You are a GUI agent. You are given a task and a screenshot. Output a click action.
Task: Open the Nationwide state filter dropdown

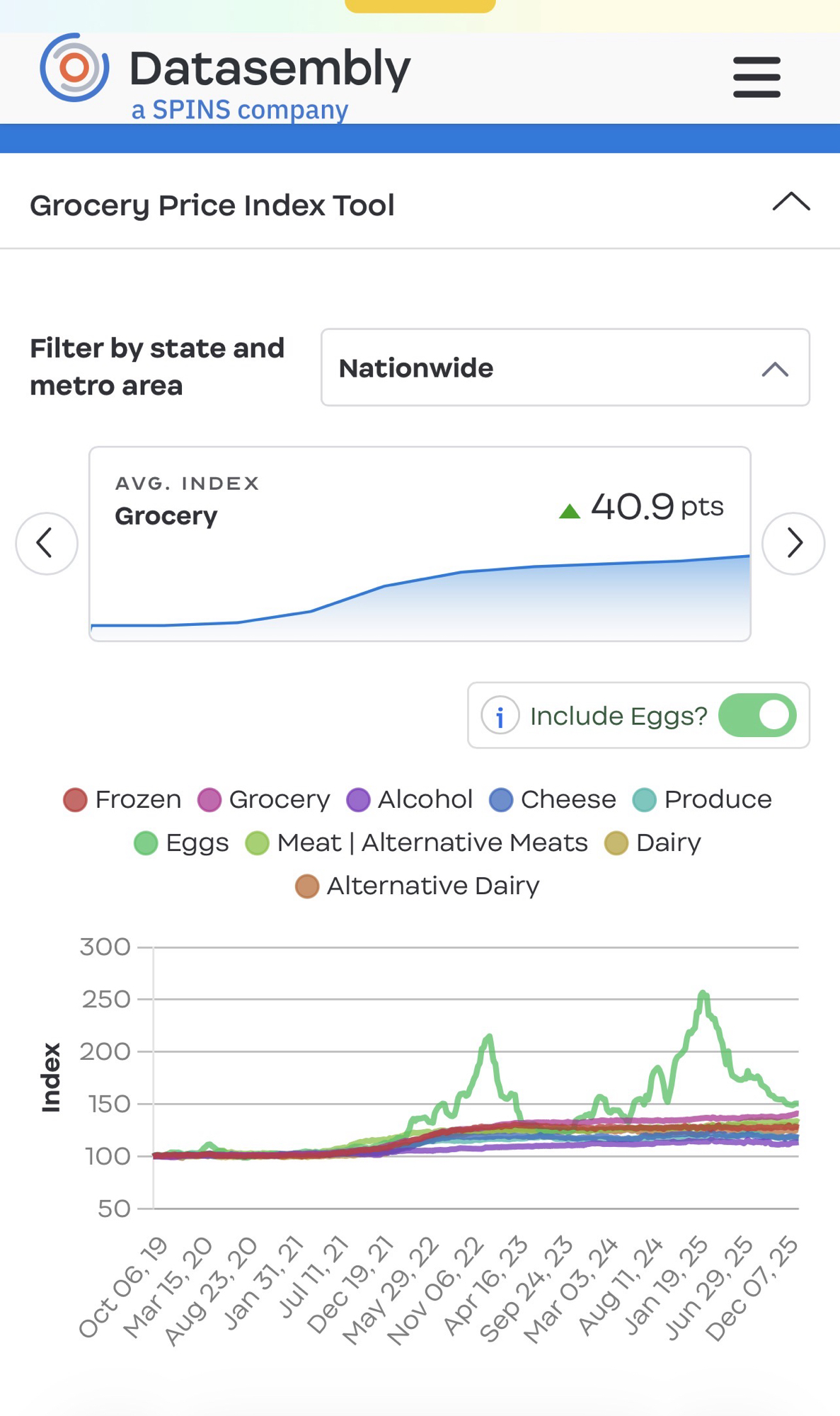(x=565, y=367)
